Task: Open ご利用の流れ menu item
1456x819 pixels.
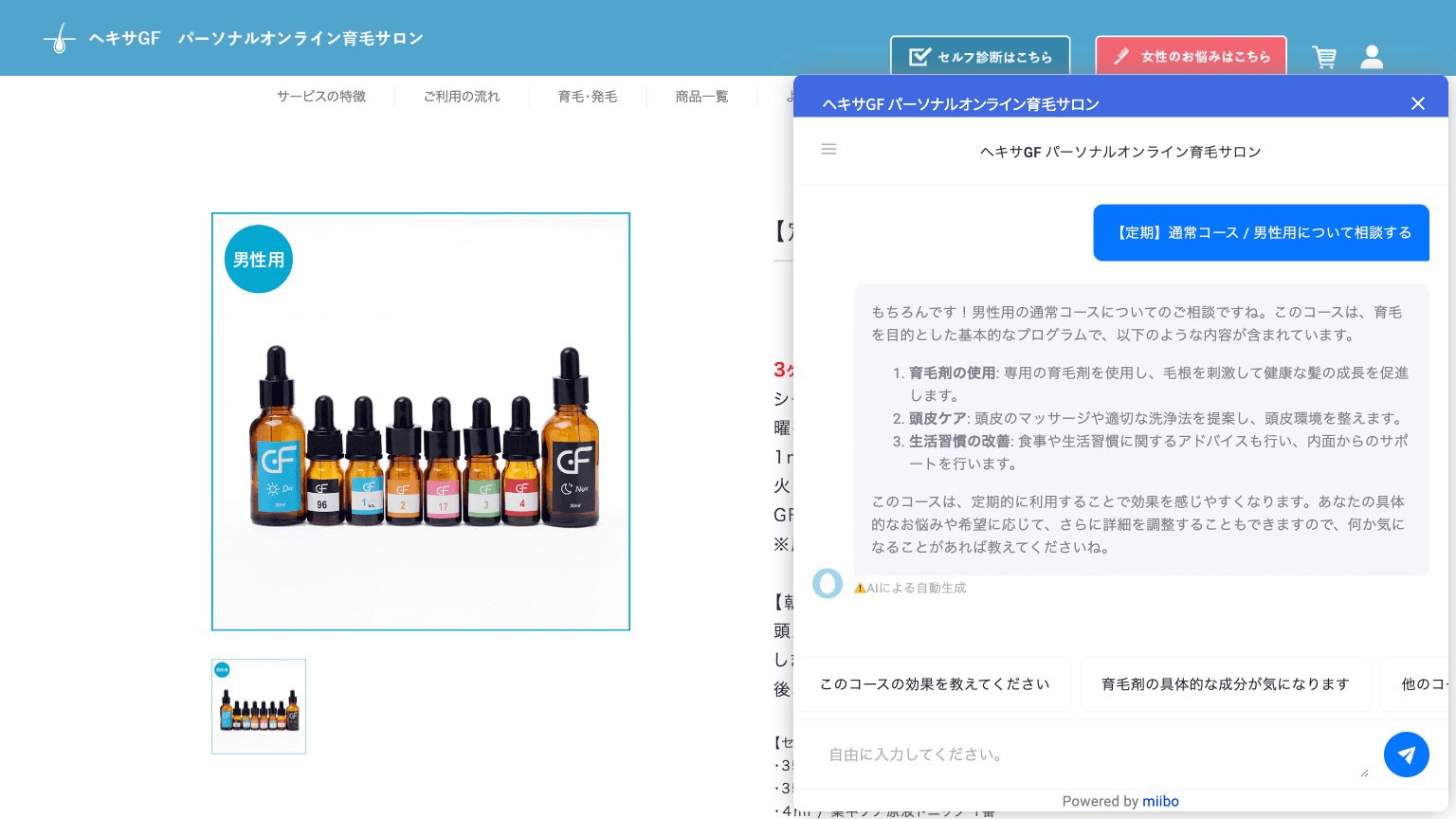Action: click(462, 97)
